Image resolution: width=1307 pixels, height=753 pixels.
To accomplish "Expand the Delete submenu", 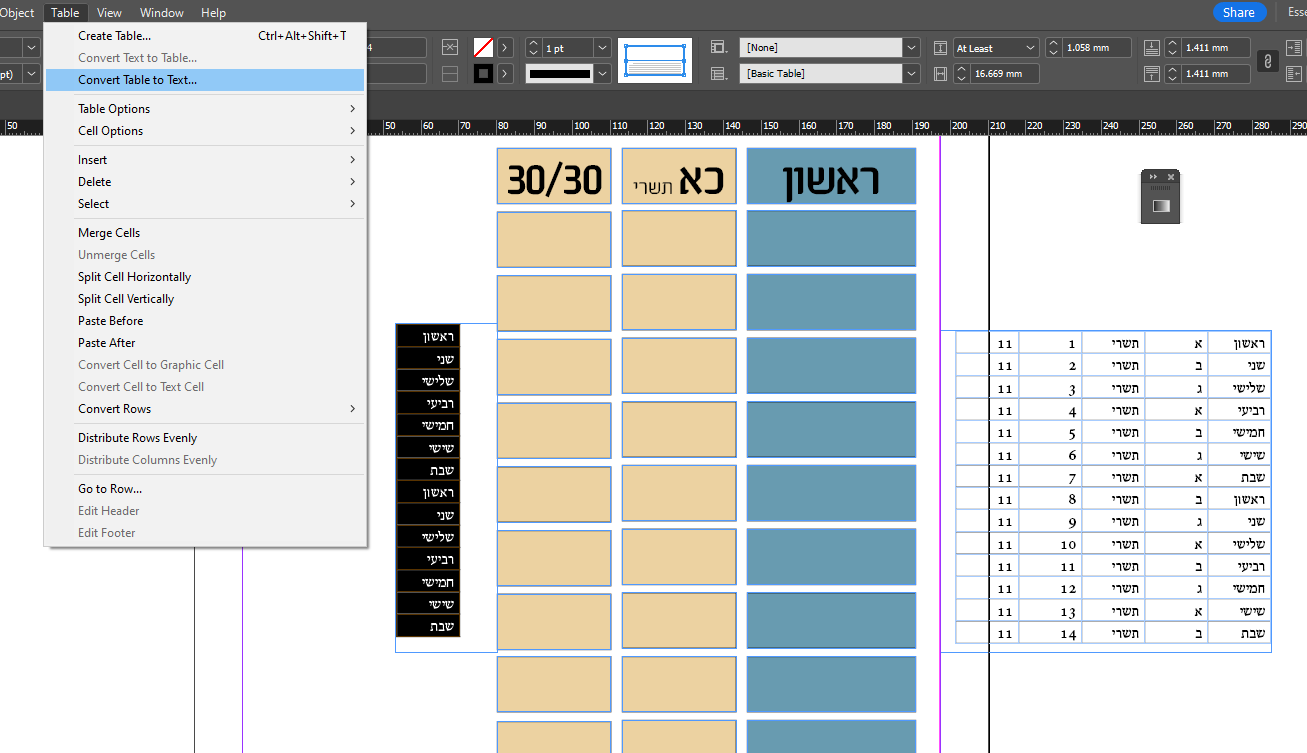I will [205, 182].
